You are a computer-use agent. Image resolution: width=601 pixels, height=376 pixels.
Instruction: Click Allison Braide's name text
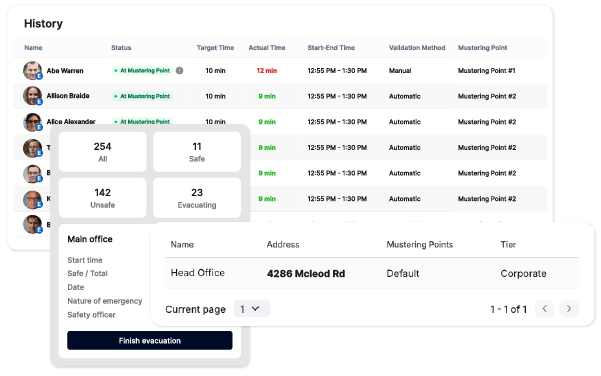tap(68, 96)
